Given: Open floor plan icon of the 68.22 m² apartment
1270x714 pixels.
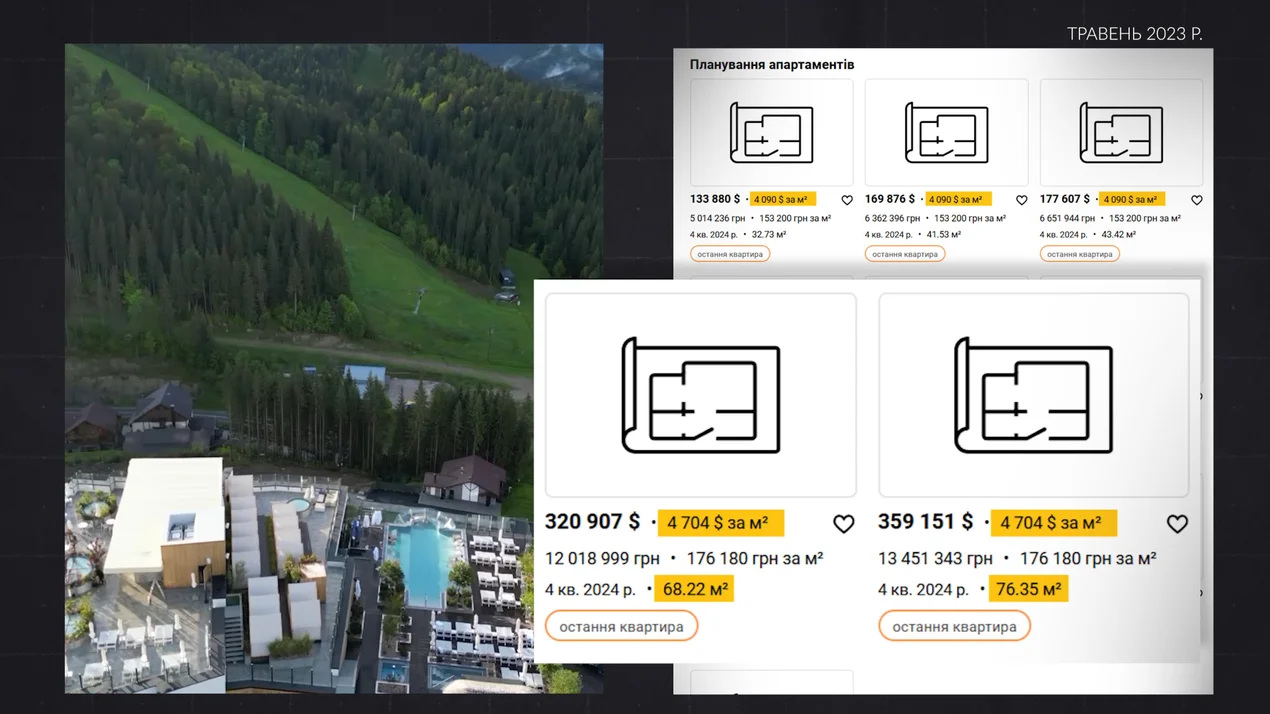Looking at the screenshot, I should [700, 395].
